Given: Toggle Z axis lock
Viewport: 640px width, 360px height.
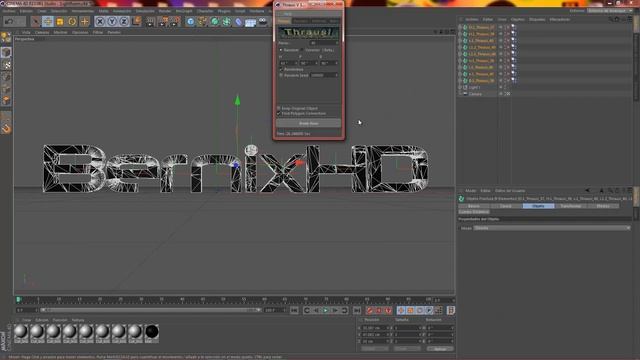Looking at the screenshot, I should pos(124,21).
